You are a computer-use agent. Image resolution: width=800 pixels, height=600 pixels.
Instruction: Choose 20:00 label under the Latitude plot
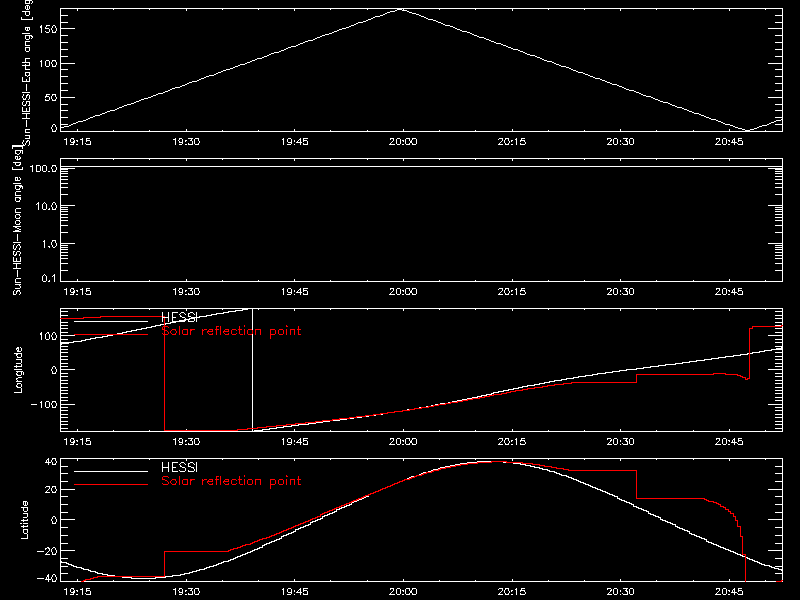pos(403,592)
